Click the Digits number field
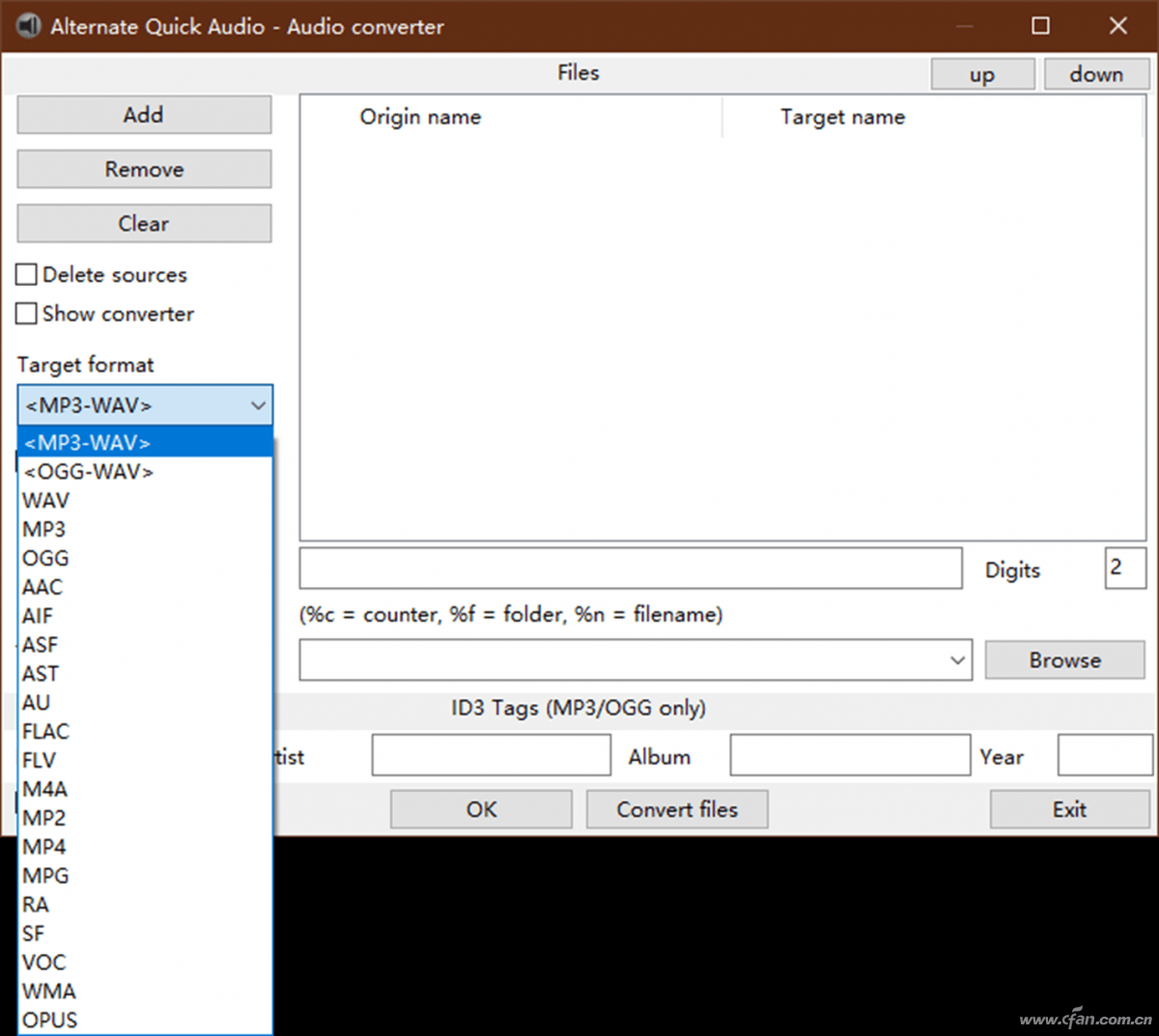Image resolution: width=1159 pixels, height=1036 pixels. (1124, 569)
